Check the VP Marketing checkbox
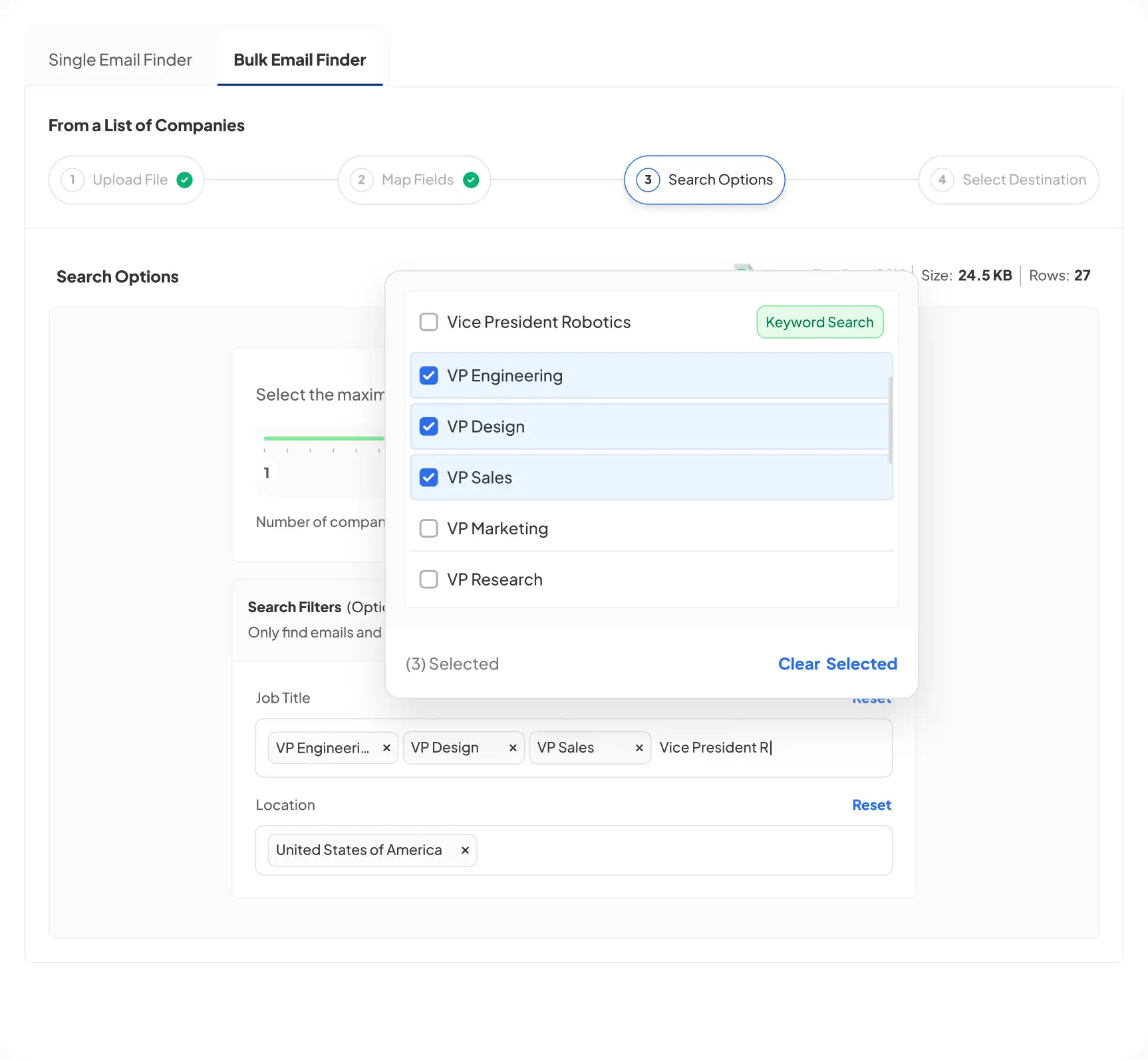 click(x=428, y=528)
